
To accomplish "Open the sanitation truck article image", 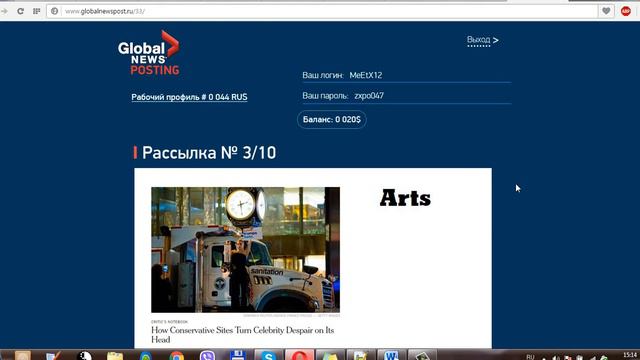I will (245, 250).
